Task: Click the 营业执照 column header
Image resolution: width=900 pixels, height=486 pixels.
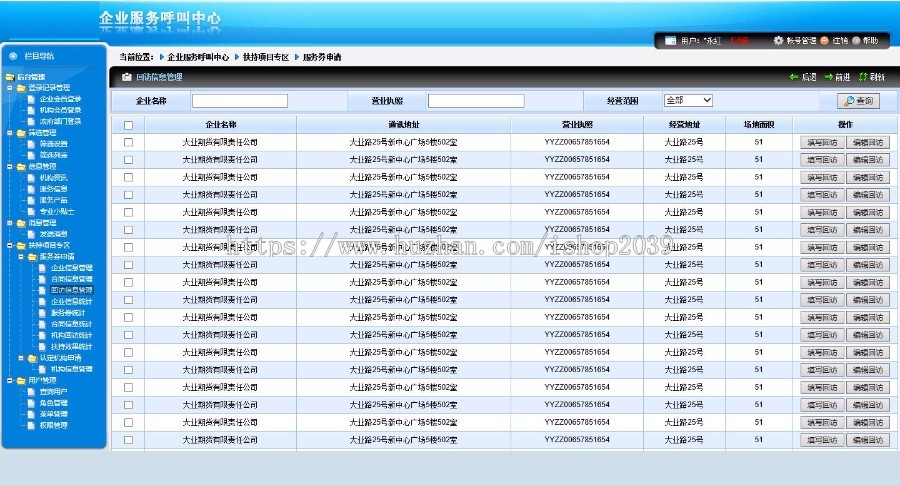Action: 577,125
